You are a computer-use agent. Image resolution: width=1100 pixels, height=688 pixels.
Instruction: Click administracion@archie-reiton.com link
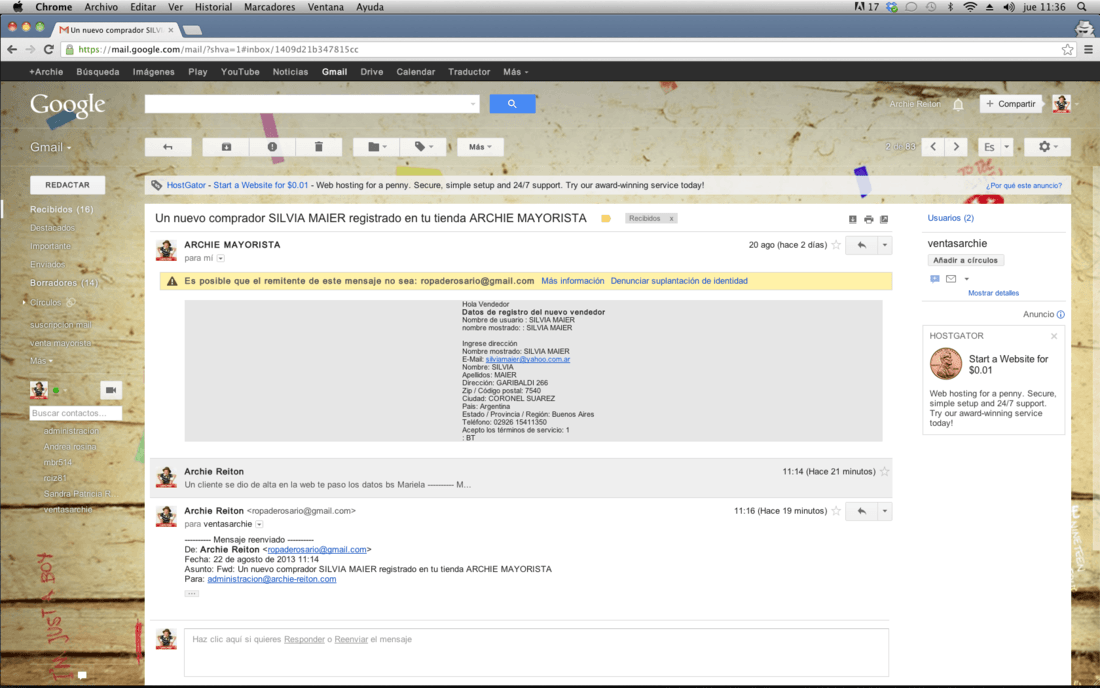(x=271, y=579)
